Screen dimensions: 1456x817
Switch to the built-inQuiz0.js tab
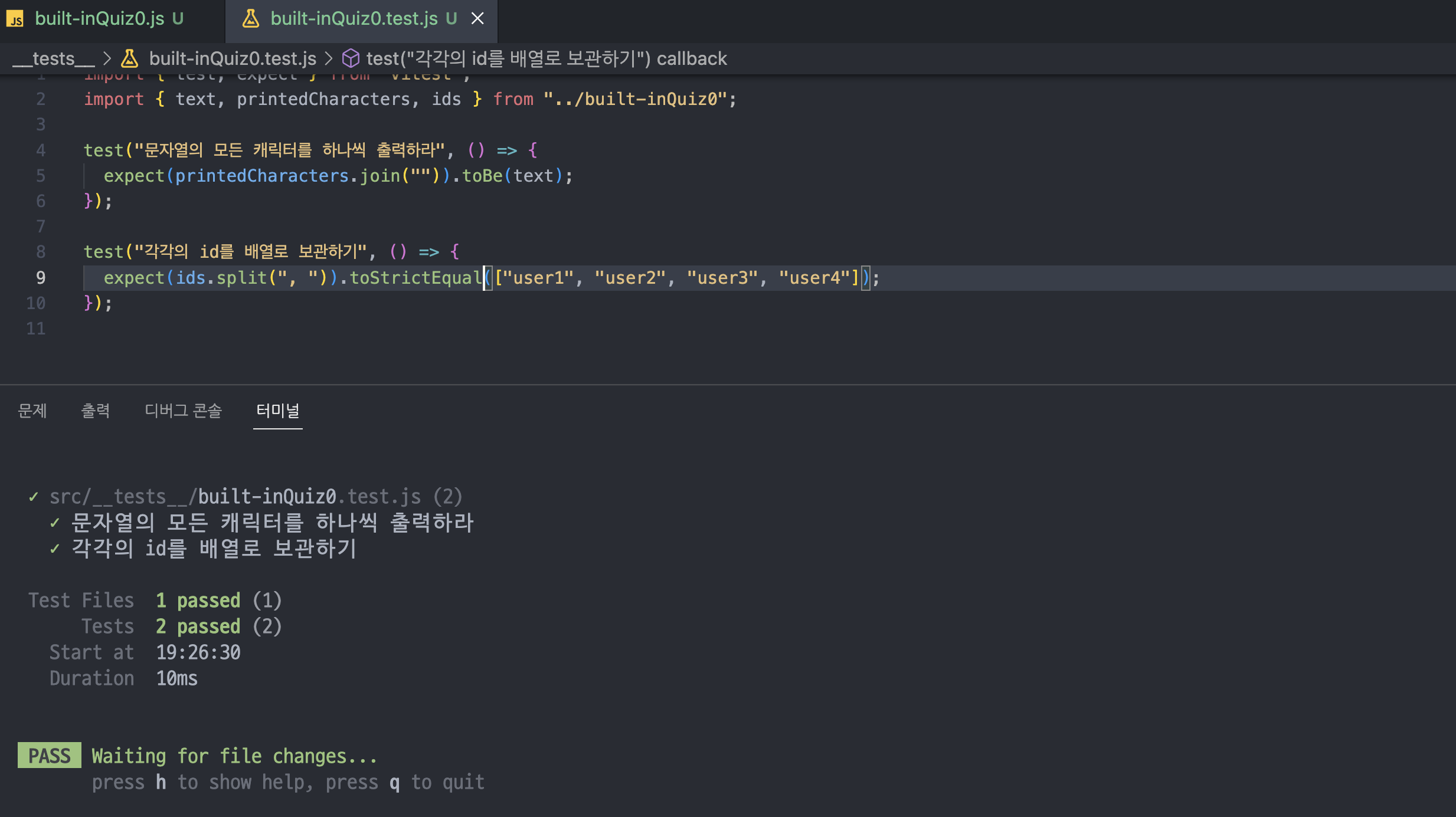[99, 19]
